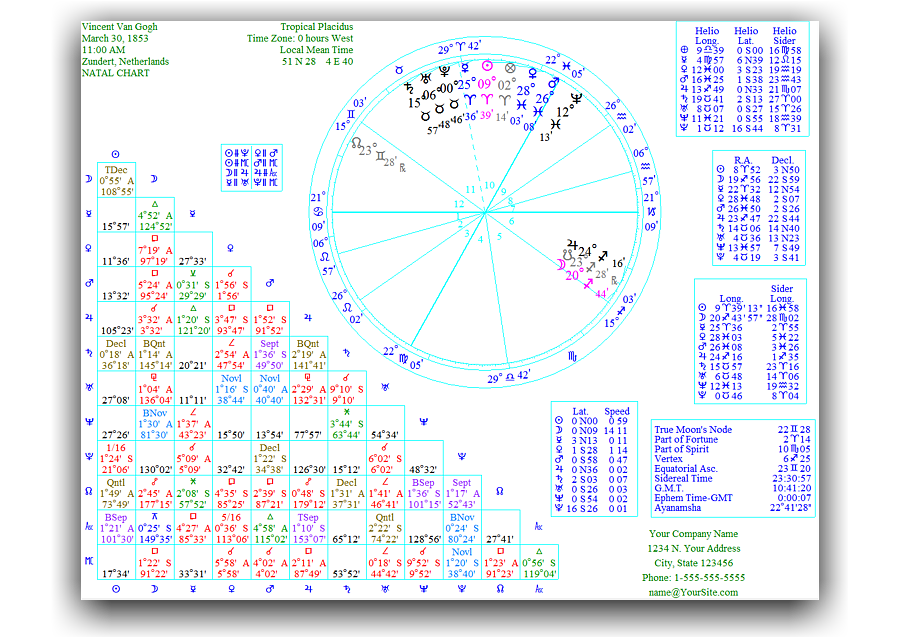Select the Moon glyph labeling the TDec row
This screenshot has height=637, width=899.
[89, 179]
